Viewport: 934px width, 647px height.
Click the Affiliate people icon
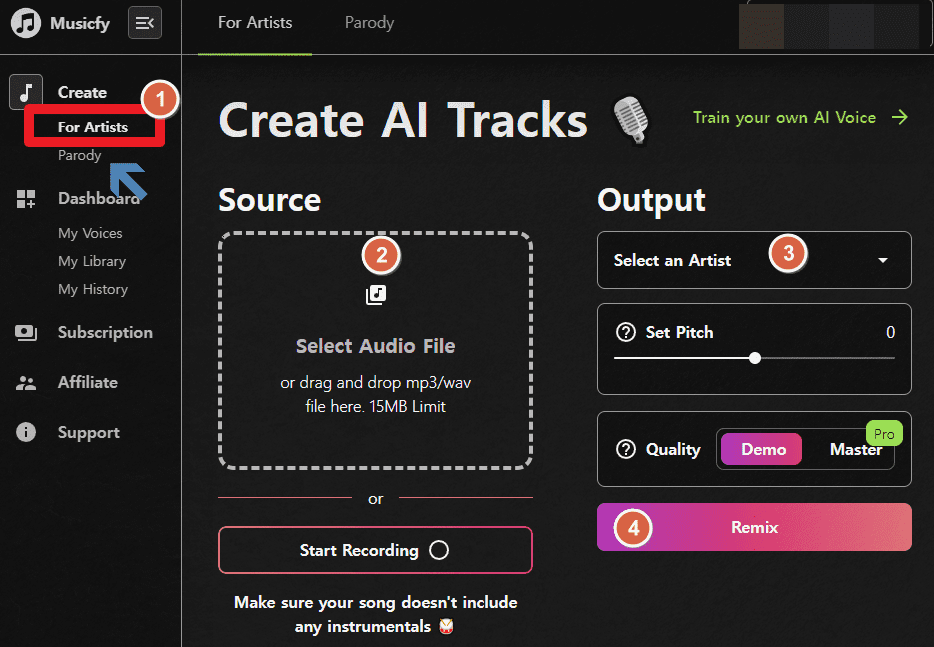(x=26, y=382)
